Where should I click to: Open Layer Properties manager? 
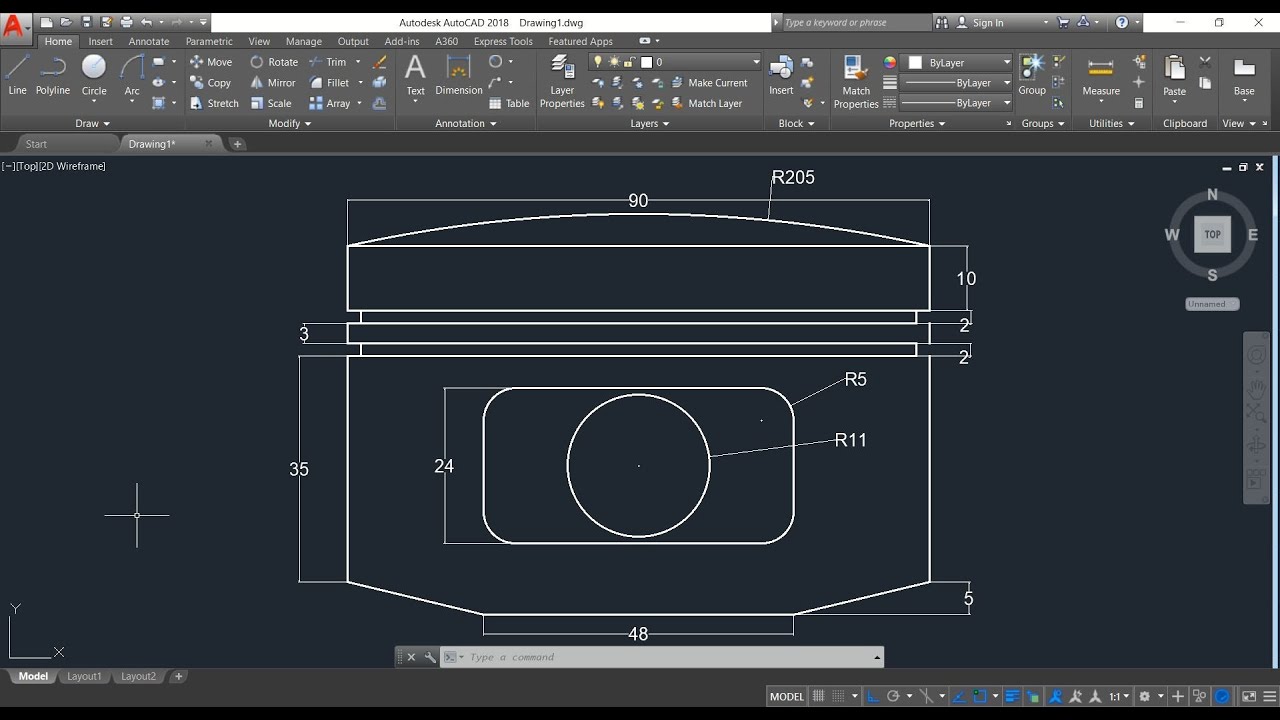point(562,80)
